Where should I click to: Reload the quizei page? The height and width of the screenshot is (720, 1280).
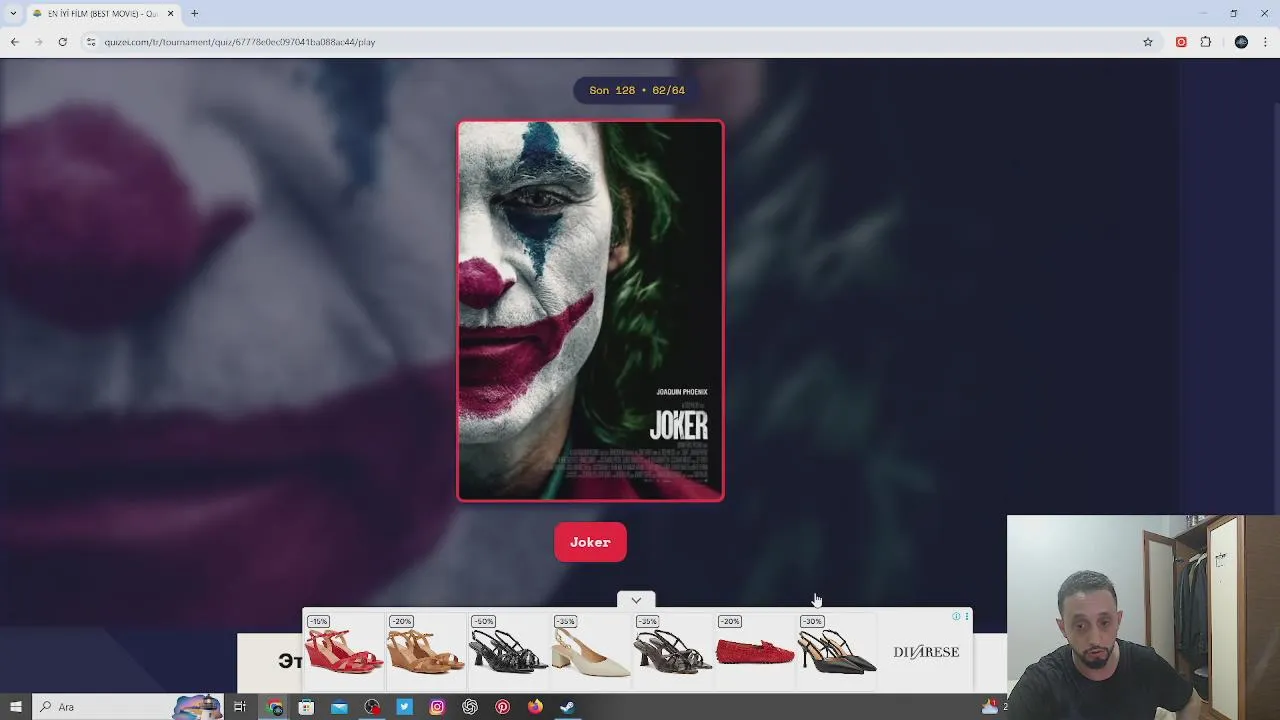(x=62, y=42)
